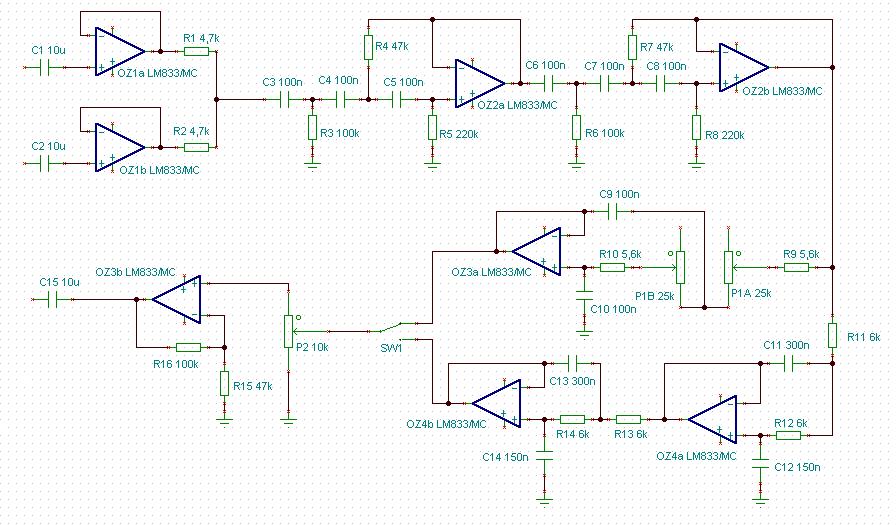
Task: Select capacitor C8 100n symbol
Action: pos(661,83)
